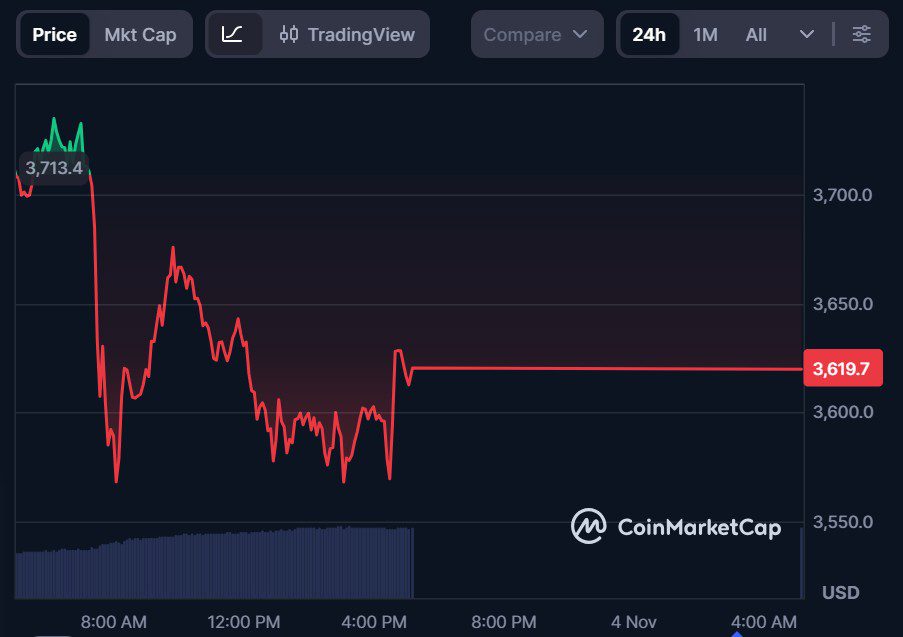Click the 3,619.7 current price label
Viewport: 903px width, 637px height.
841,369
